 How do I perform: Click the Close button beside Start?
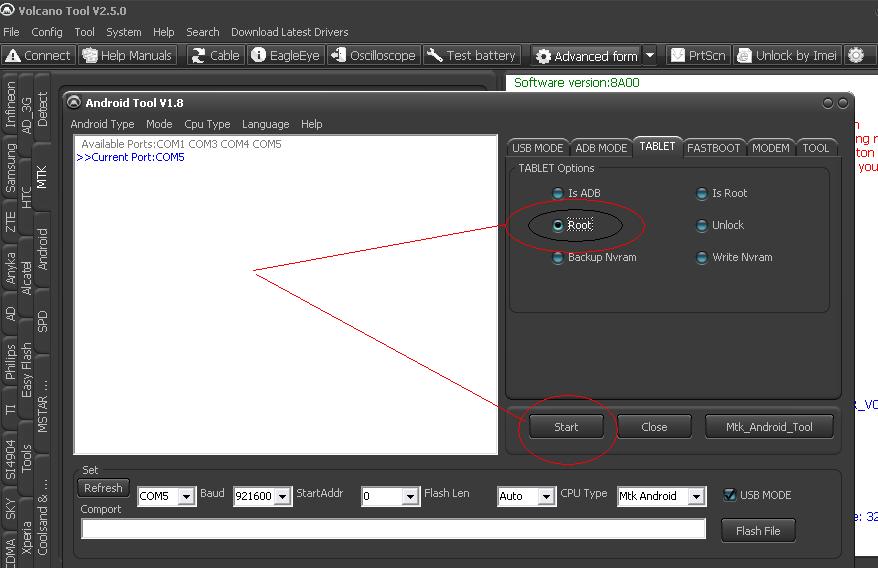pyautogui.click(x=654, y=427)
